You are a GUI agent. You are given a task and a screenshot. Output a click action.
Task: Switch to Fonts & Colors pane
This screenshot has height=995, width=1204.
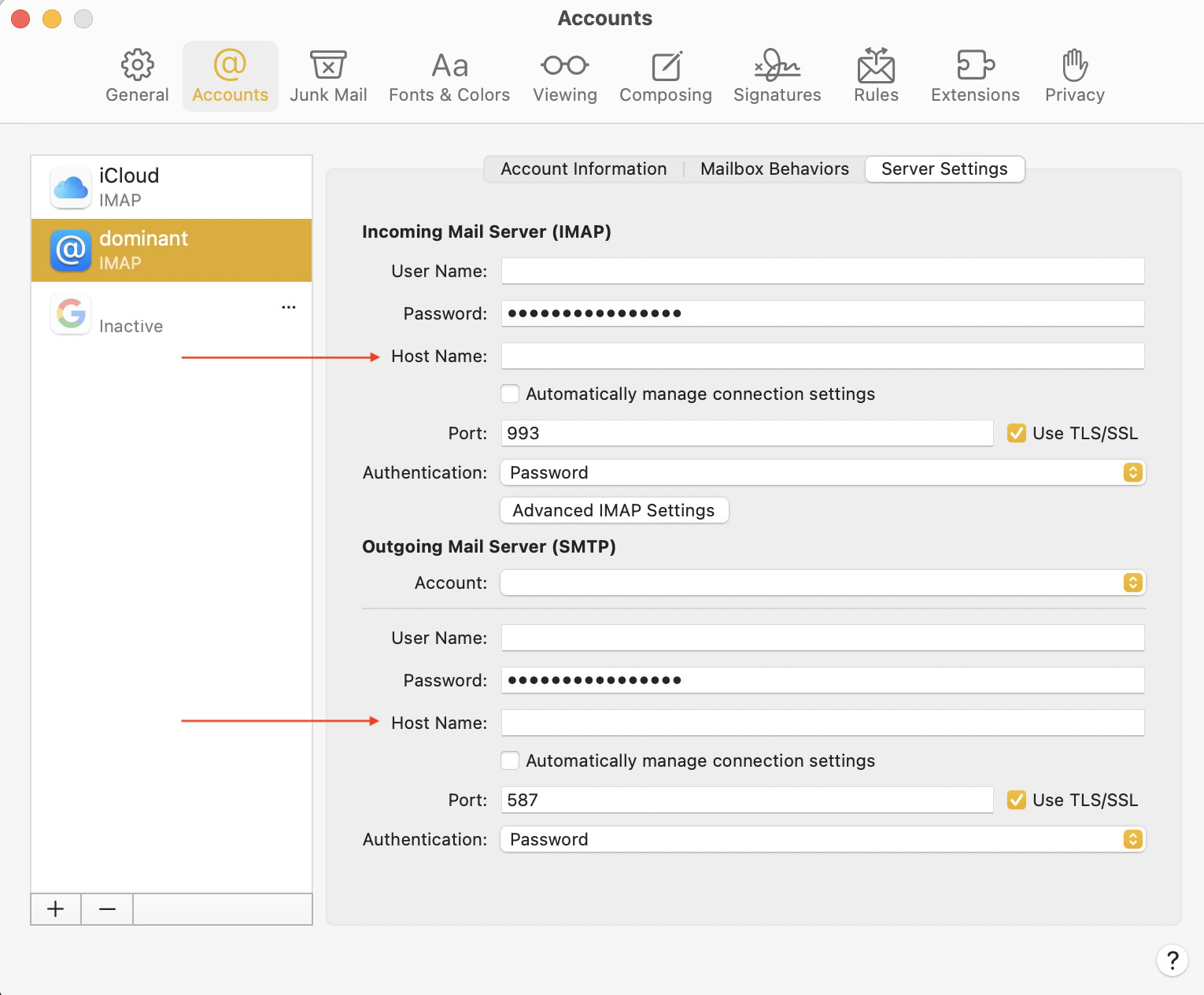point(449,76)
